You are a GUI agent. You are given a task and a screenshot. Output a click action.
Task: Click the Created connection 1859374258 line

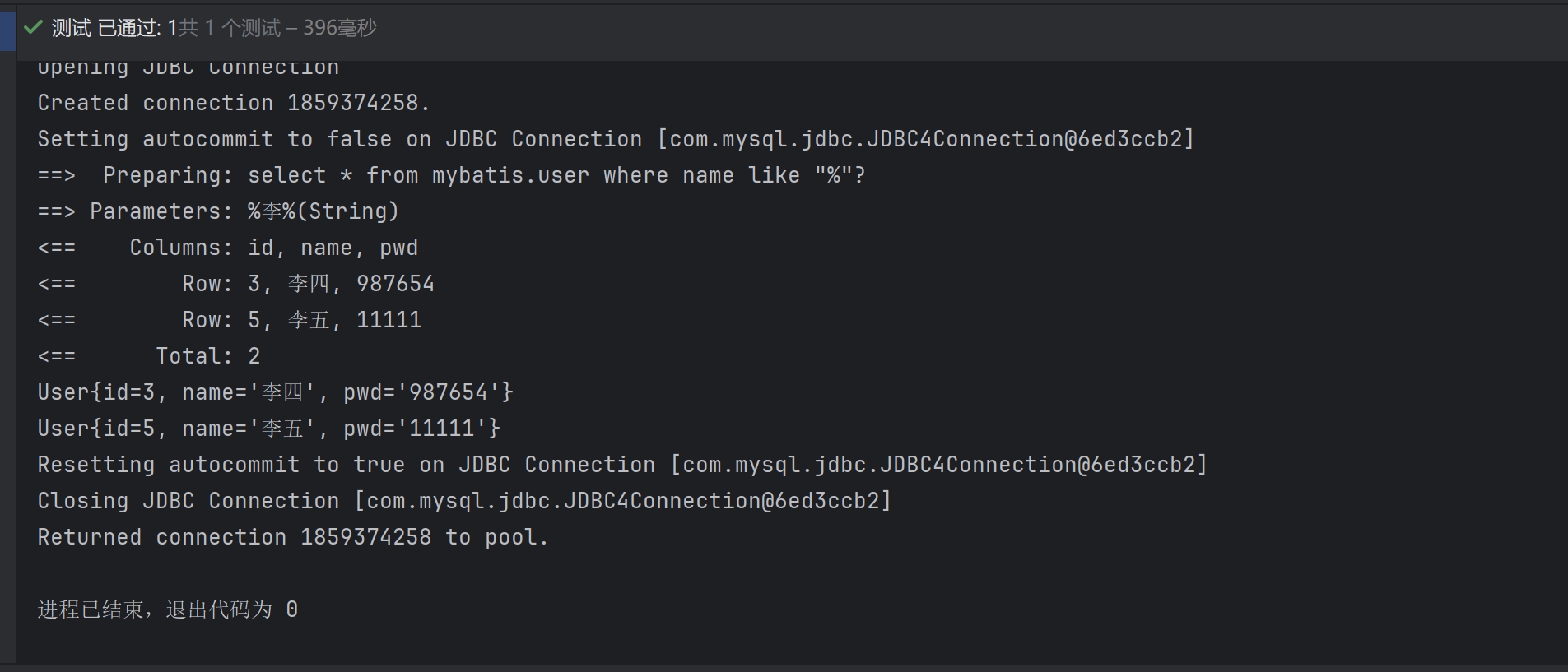click(x=234, y=103)
